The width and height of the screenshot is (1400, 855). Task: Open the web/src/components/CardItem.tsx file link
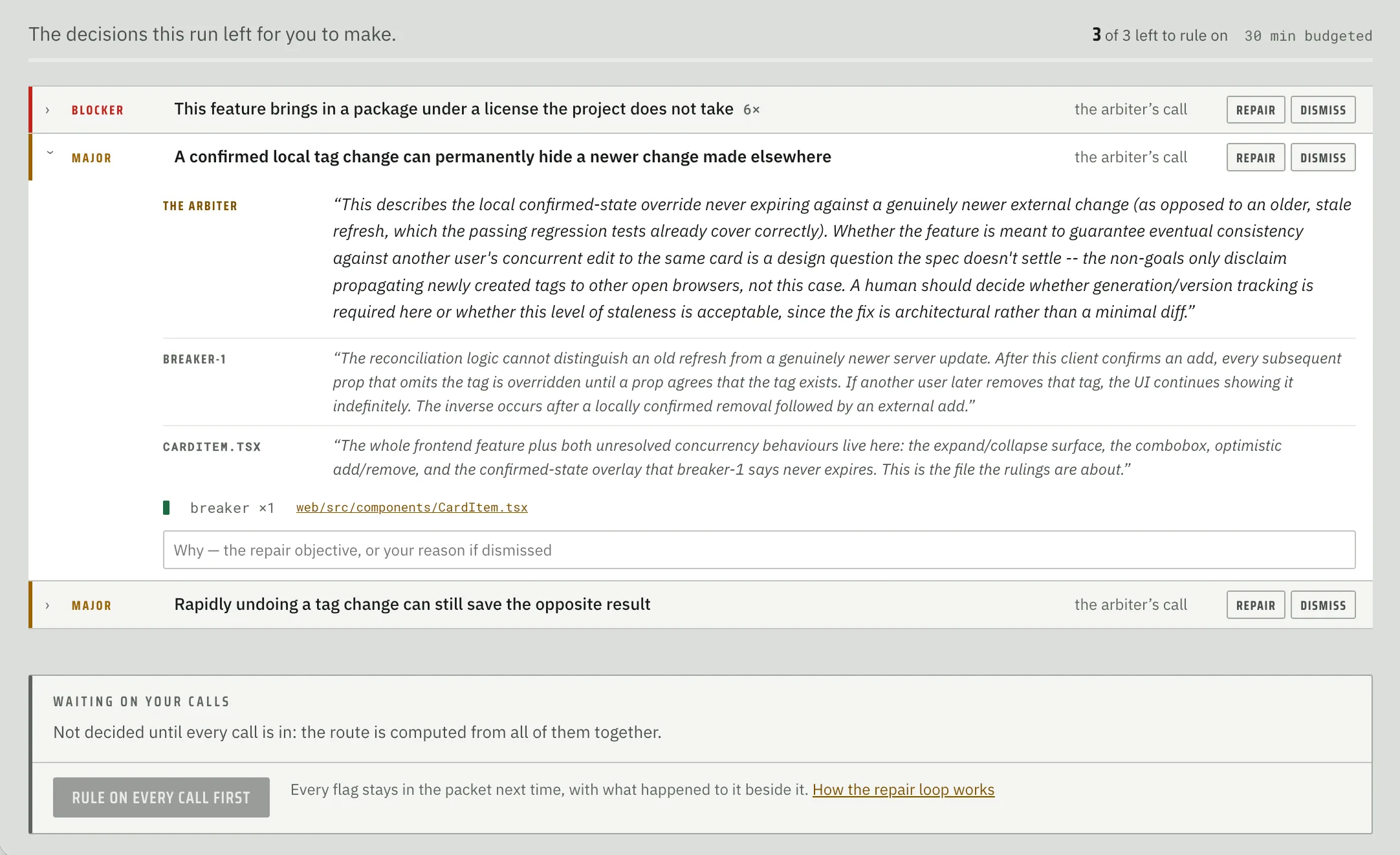[412, 508]
